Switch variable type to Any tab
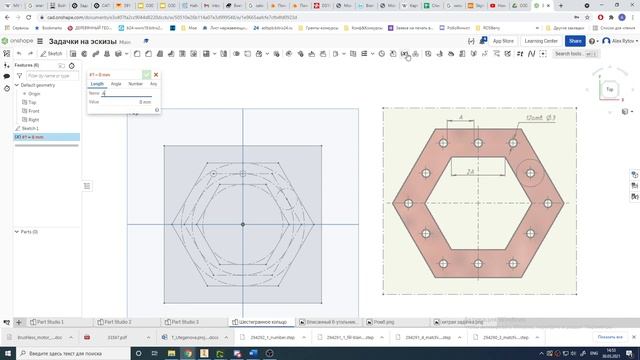 tap(153, 84)
